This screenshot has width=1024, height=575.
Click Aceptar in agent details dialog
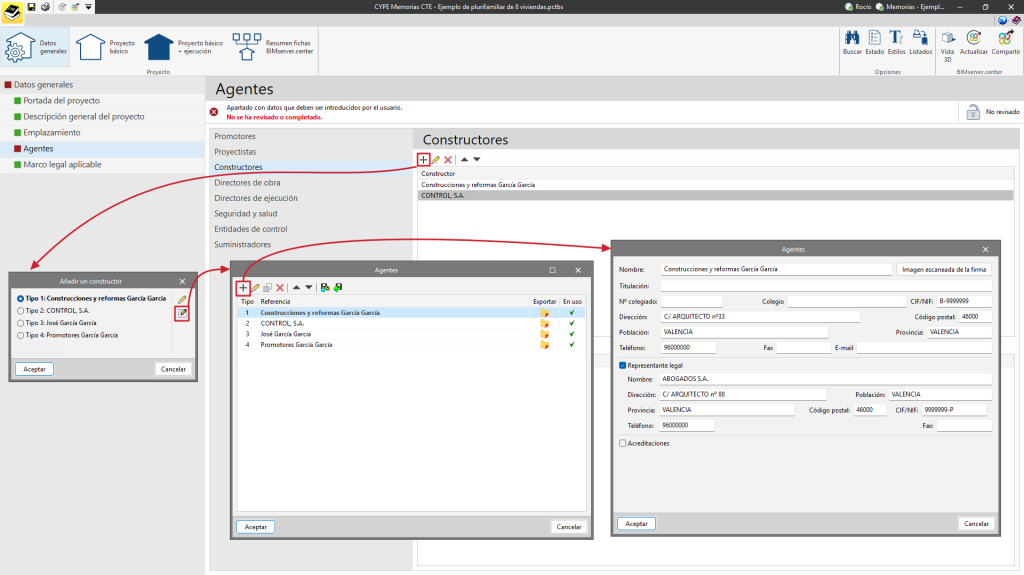pyautogui.click(x=636, y=523)
